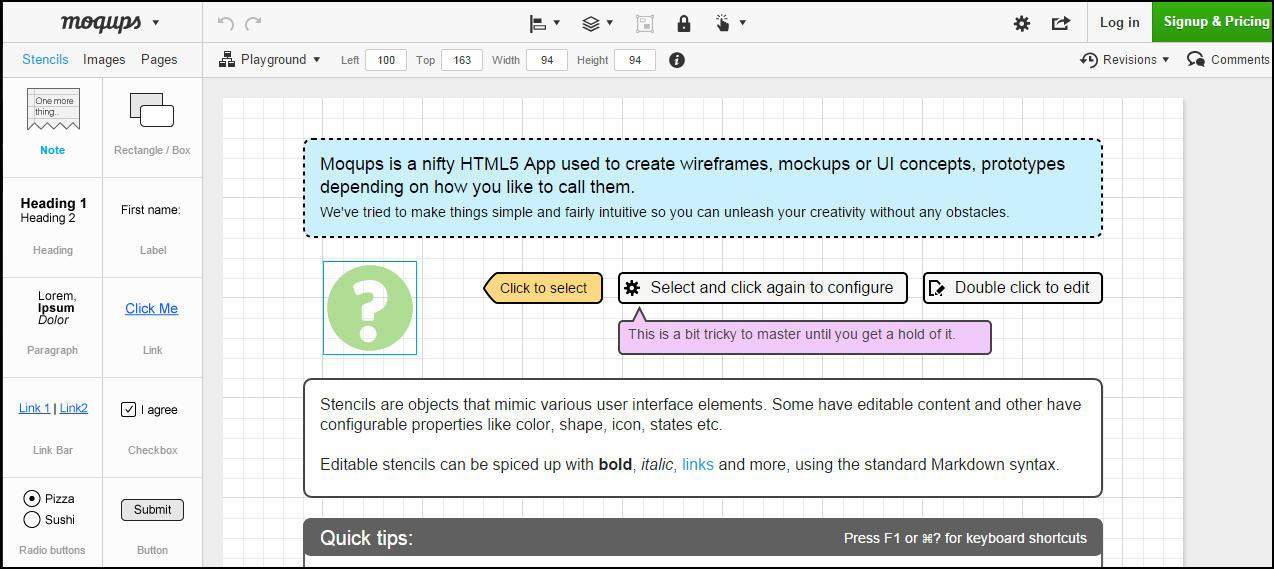Click the Left position input field
This screenshot has width=1274, height=569.
(x=386, y=60)
